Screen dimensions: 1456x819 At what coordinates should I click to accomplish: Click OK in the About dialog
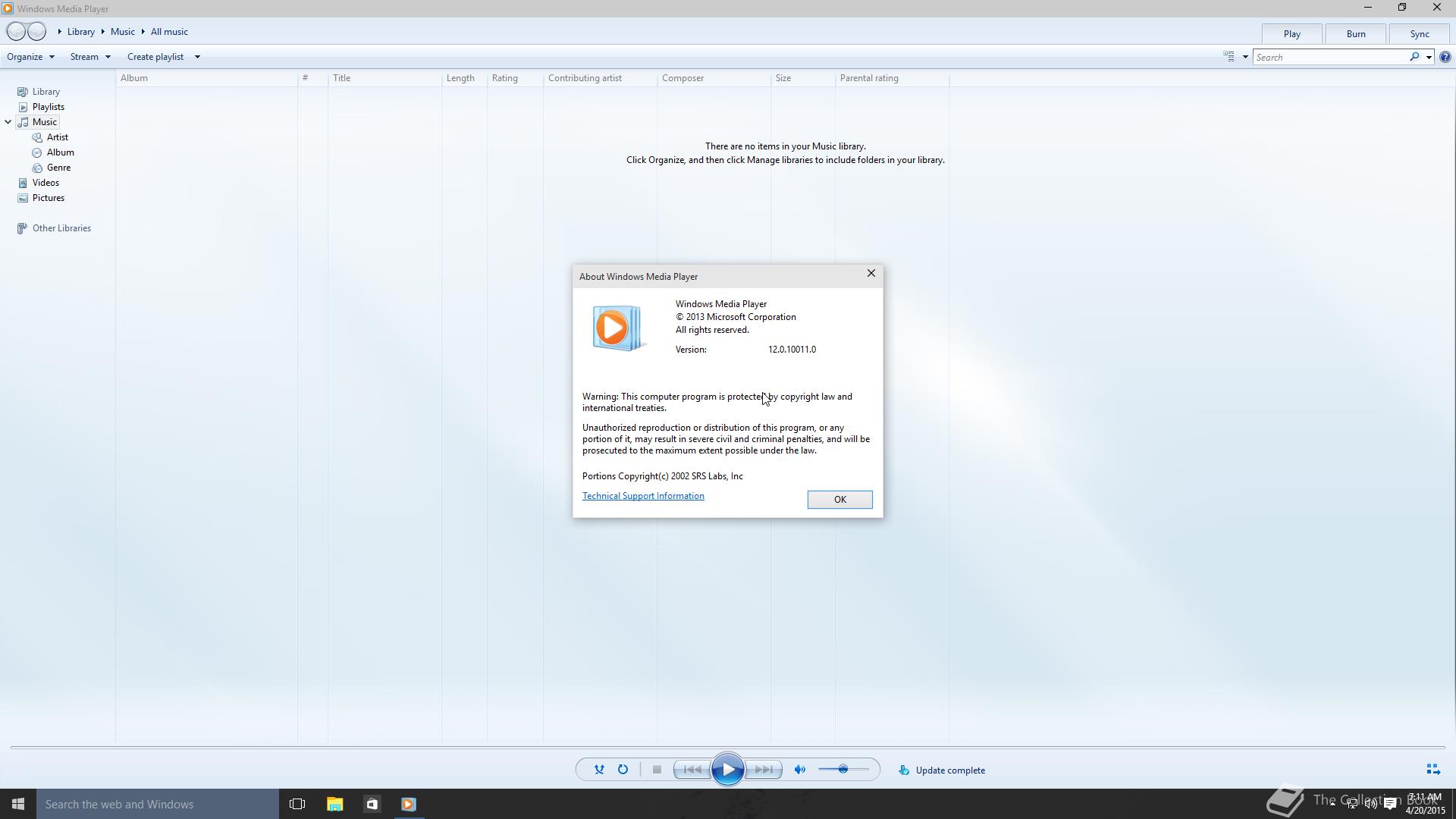coord(839,499)
